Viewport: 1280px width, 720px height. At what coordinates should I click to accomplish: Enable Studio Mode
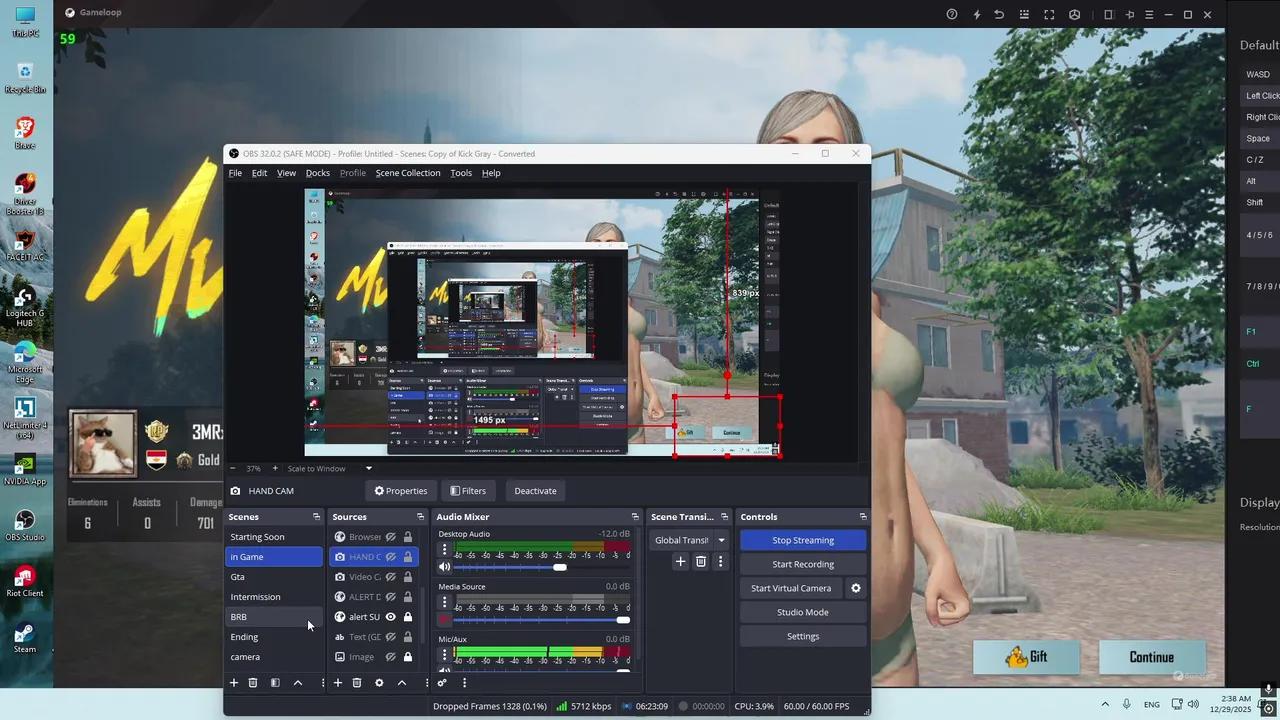click(803, 612)
